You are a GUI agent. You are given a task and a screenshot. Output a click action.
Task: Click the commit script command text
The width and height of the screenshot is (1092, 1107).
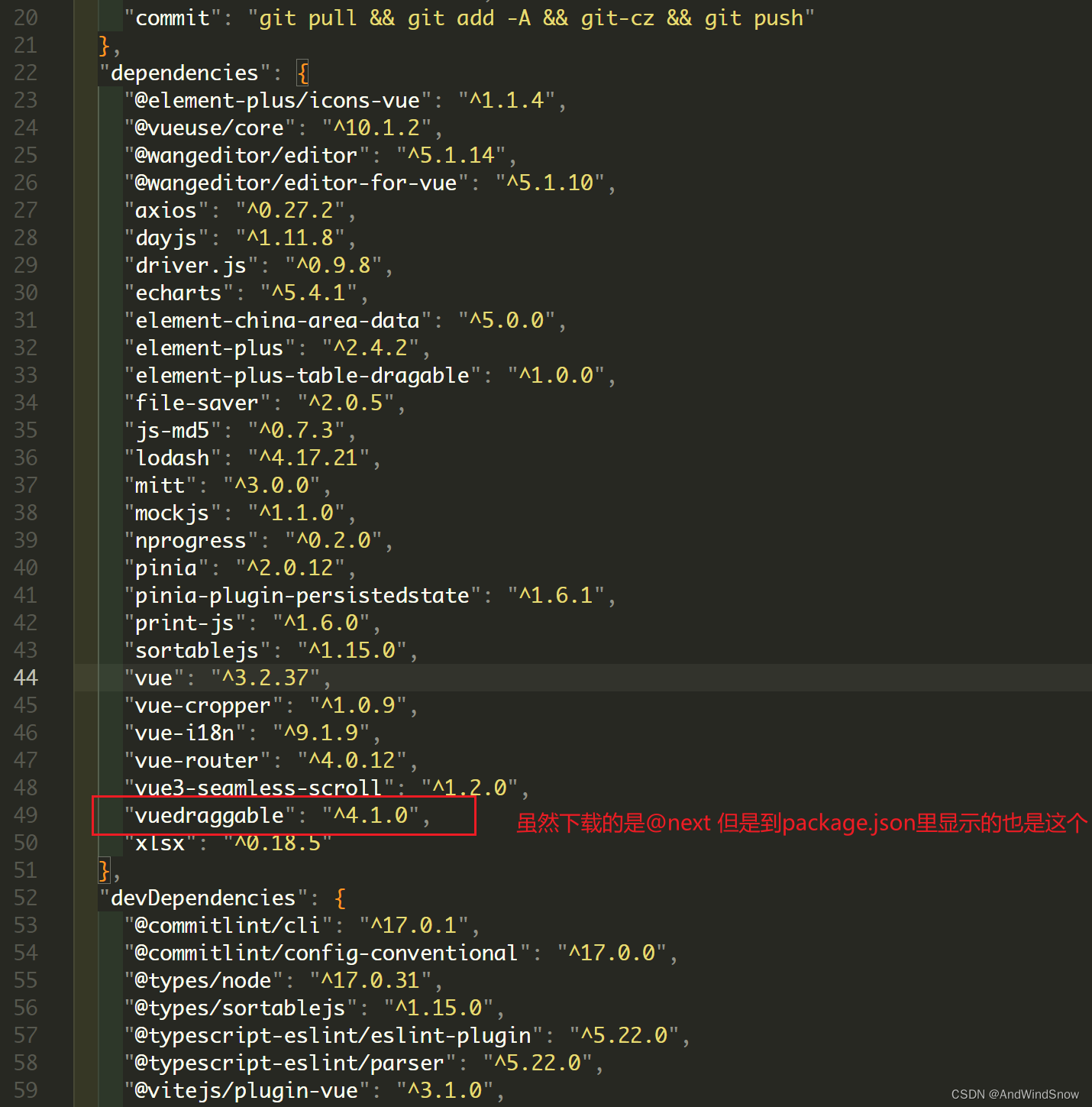click(x=531, y=17)
